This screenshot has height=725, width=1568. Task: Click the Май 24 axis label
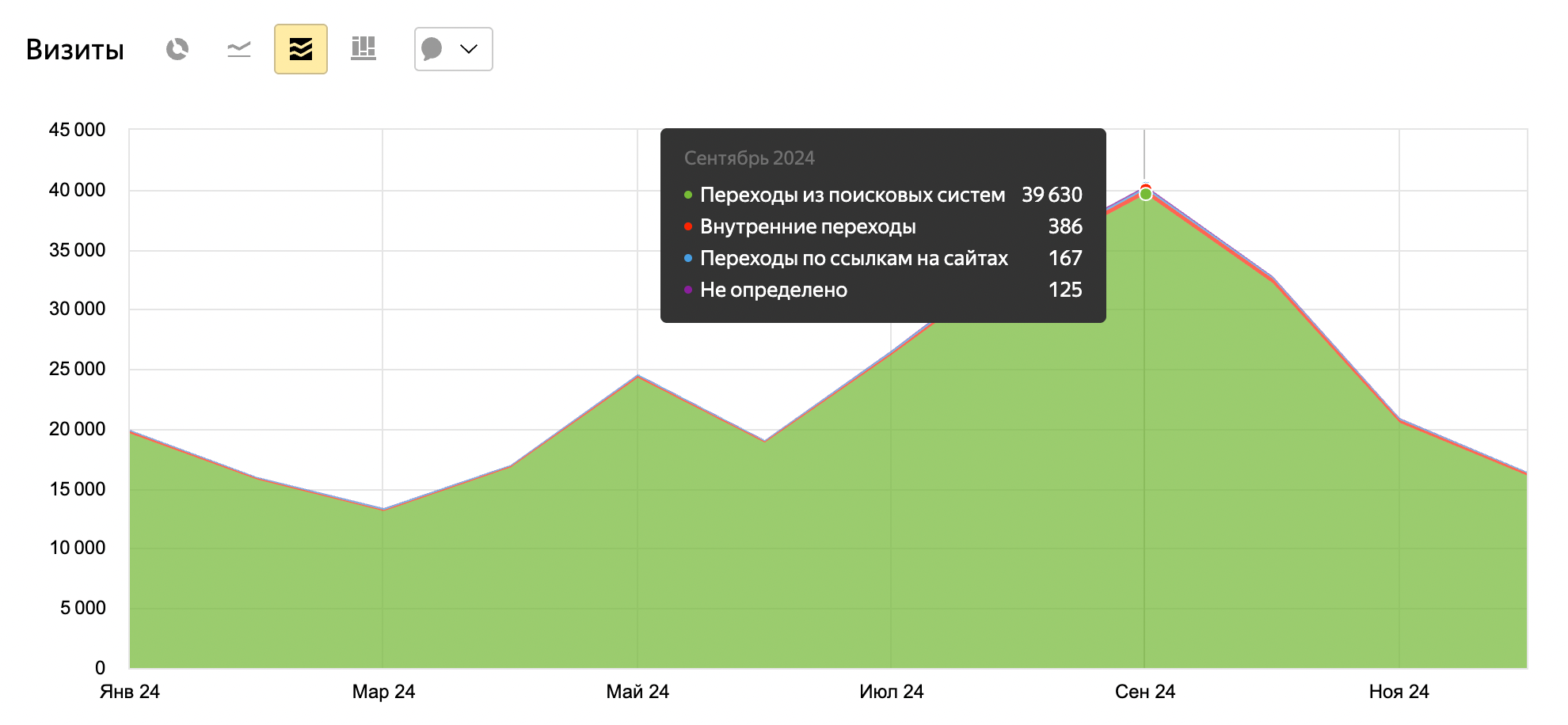pos(637,692)
